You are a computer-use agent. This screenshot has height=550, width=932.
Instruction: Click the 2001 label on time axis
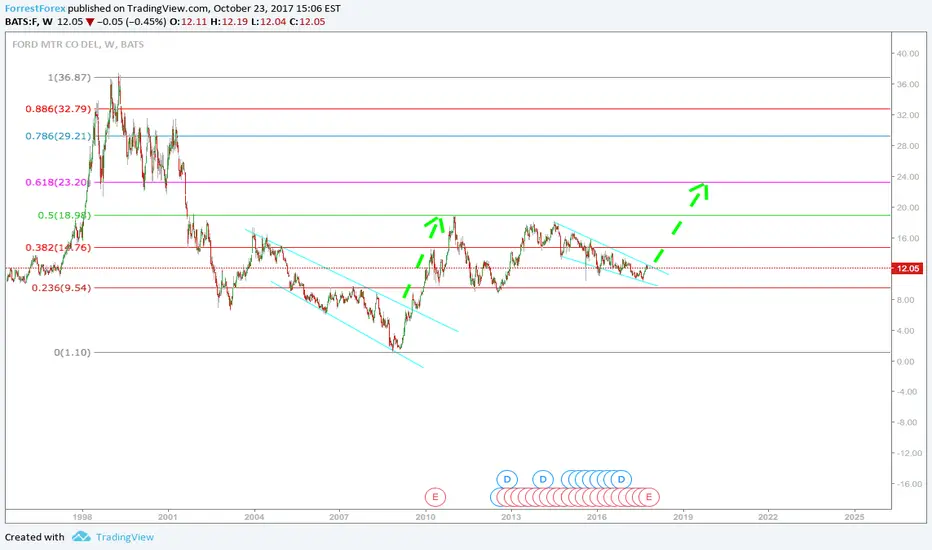(168, 517)
